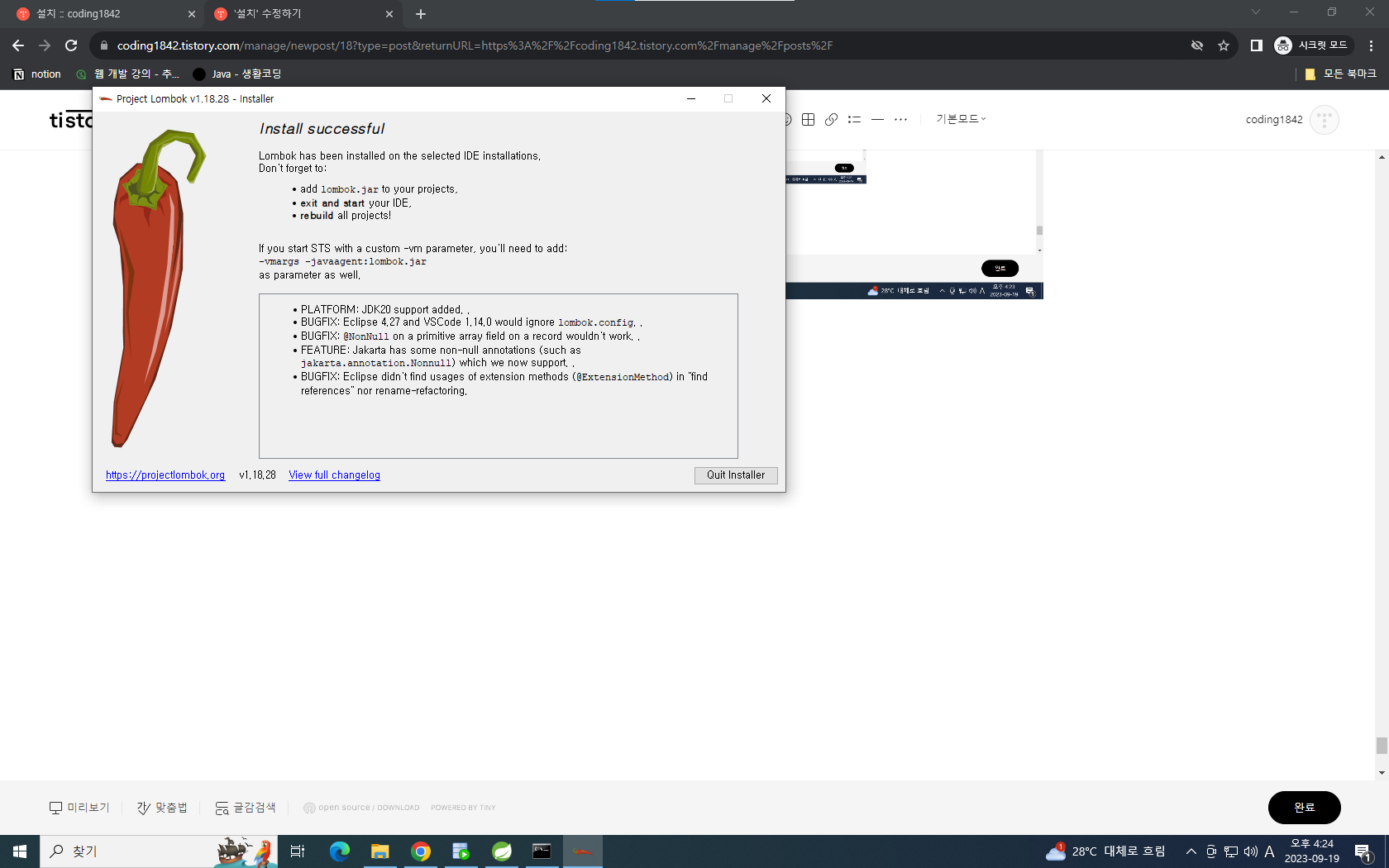Click the taskbar app icon left of Spring
This screenshot has width=1389, height=868.
click(461, 851)
